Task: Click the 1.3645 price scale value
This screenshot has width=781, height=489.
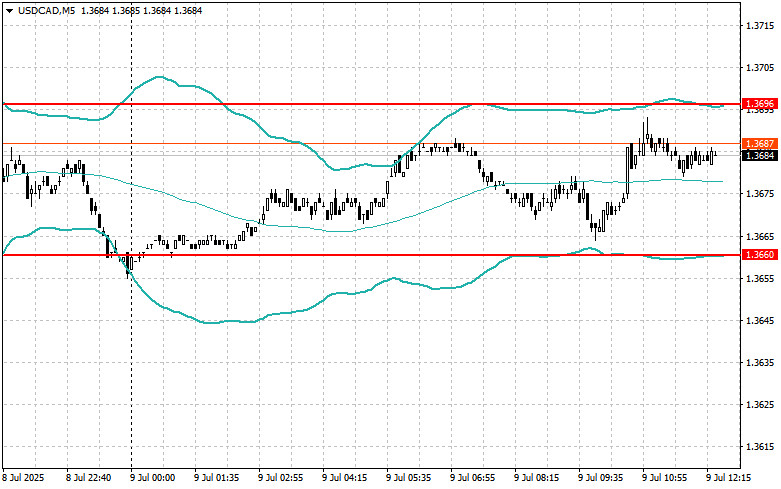Action: click(762, 320)
